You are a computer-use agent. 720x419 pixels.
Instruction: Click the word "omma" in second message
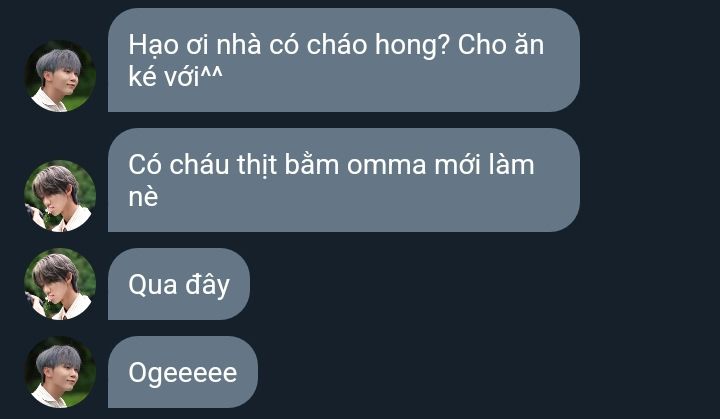pyautogui.click(x=386, y=165)
